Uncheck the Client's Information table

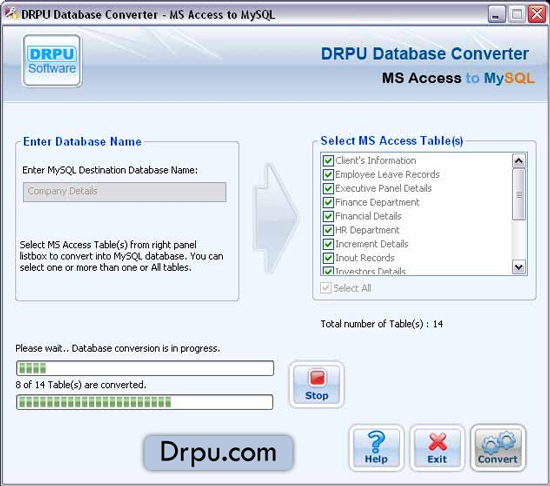pos(328,161)
